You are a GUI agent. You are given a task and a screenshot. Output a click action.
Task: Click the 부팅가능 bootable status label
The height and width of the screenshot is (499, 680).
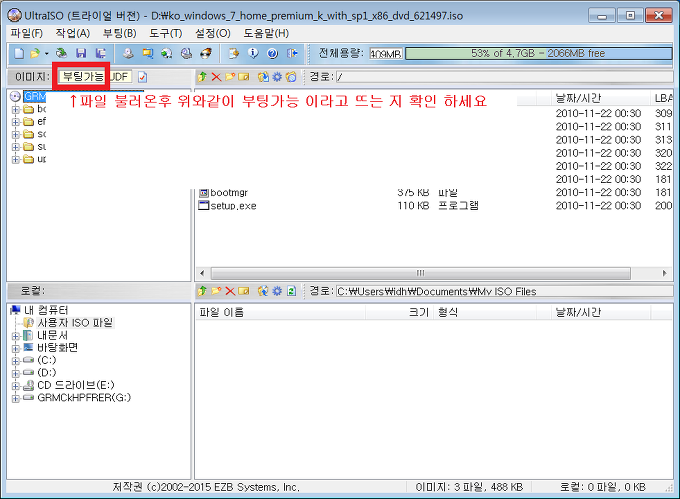click(83, 77)
